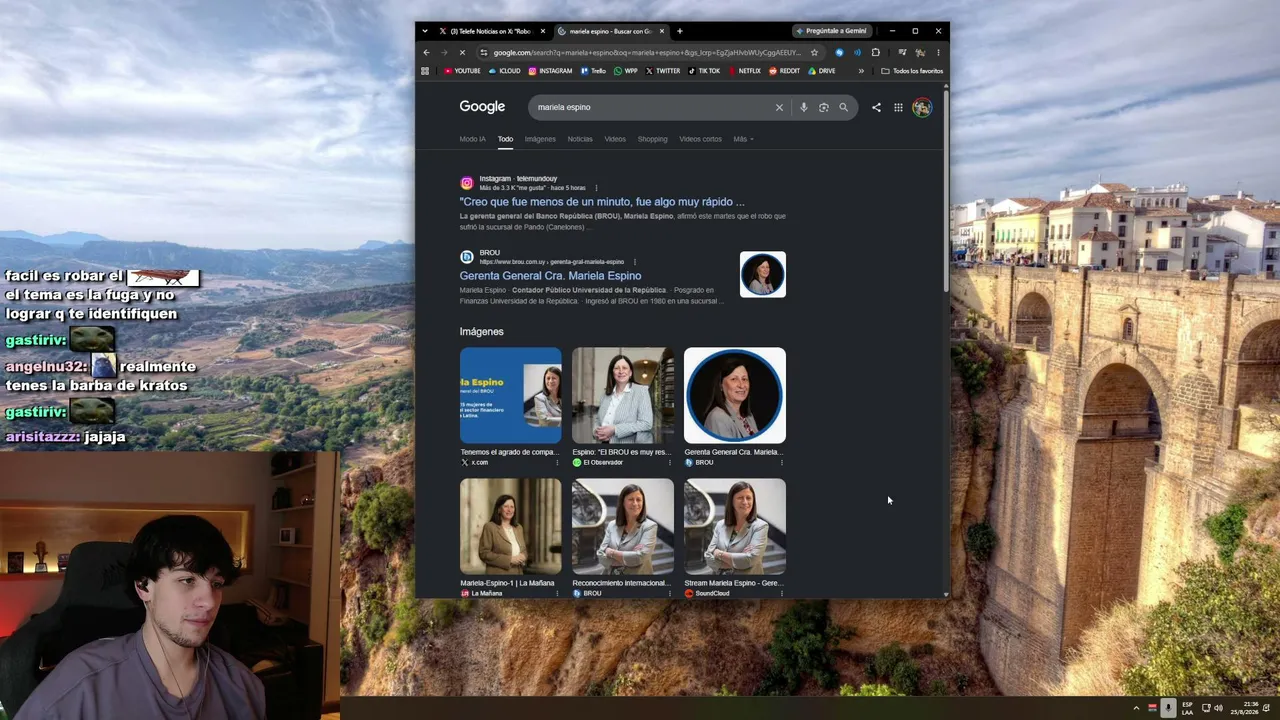Select the Noticias search tab
The width and height of the screenshot is (1280, 720).
pos(580,139)
